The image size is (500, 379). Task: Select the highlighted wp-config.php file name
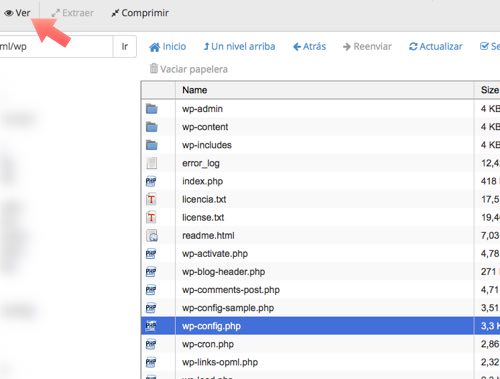pos(211,326)
